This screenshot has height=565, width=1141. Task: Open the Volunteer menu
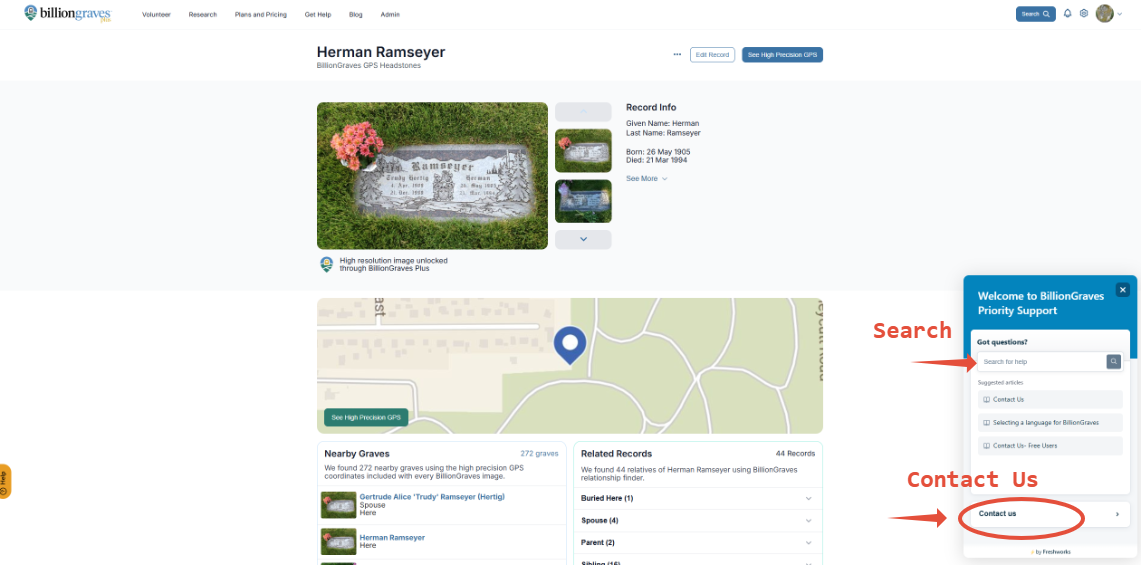pos(156,15)
